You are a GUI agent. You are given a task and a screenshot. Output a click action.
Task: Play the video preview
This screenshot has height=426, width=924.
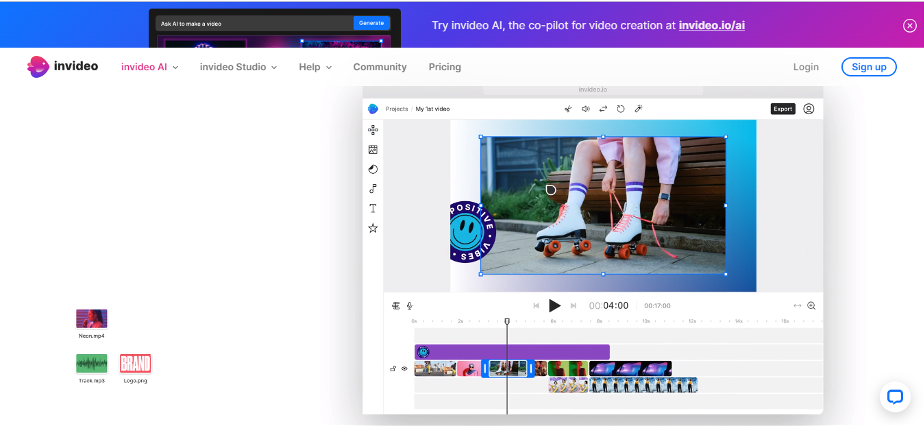(555, 305)
